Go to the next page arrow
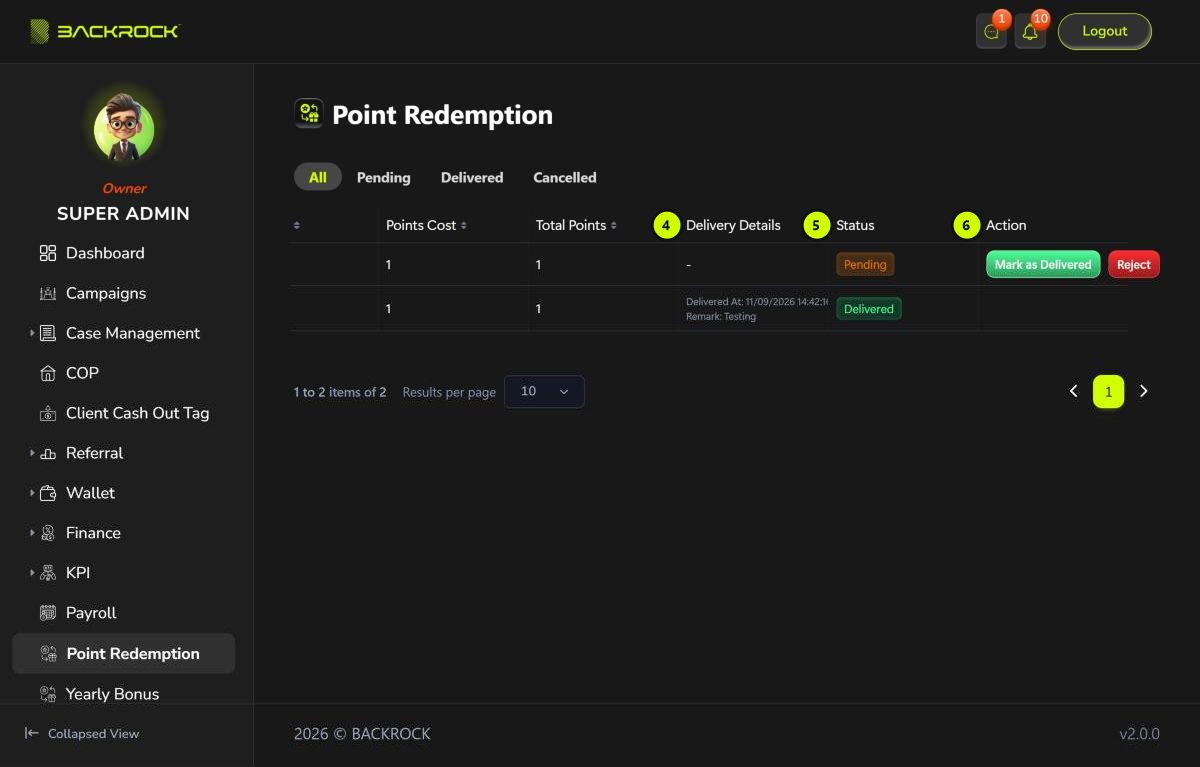 pyautogui.click(x=1144, y=392)
